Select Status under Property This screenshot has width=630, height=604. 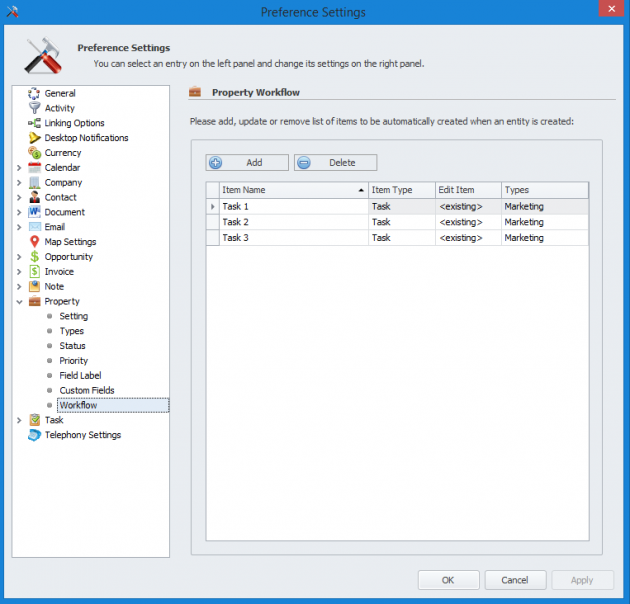[x=72, y=346]
